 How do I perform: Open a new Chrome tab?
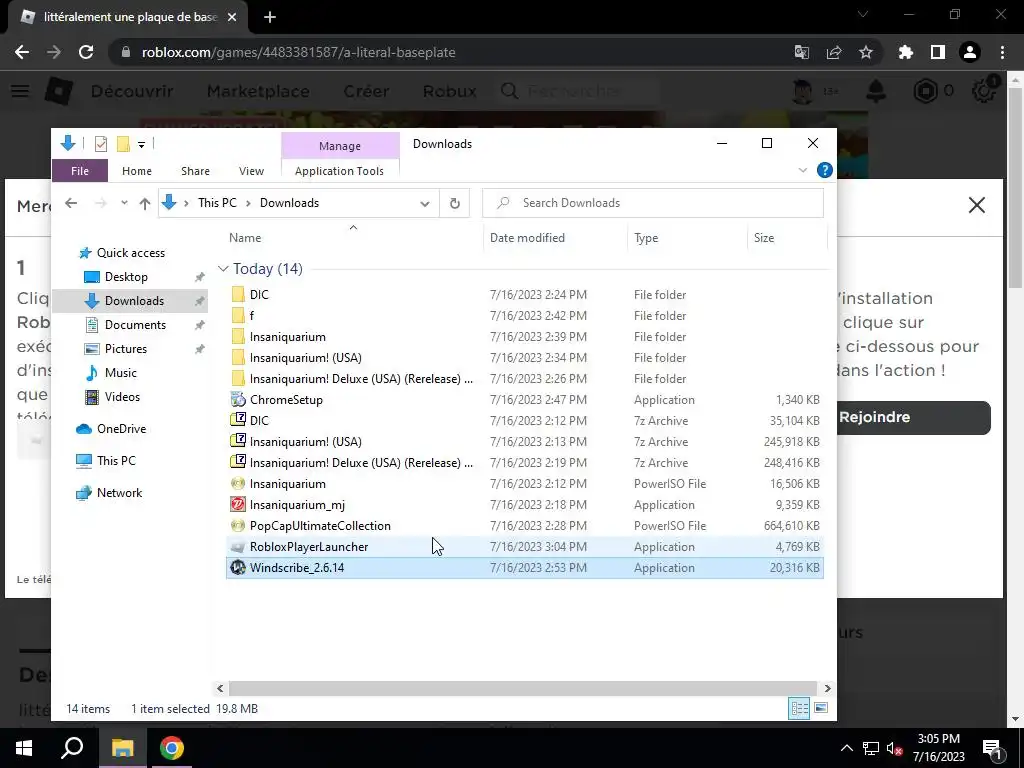270,17
